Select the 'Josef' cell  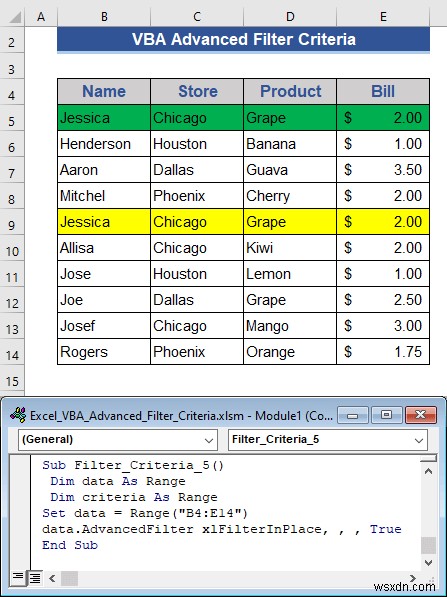click(x=104, y=326)
